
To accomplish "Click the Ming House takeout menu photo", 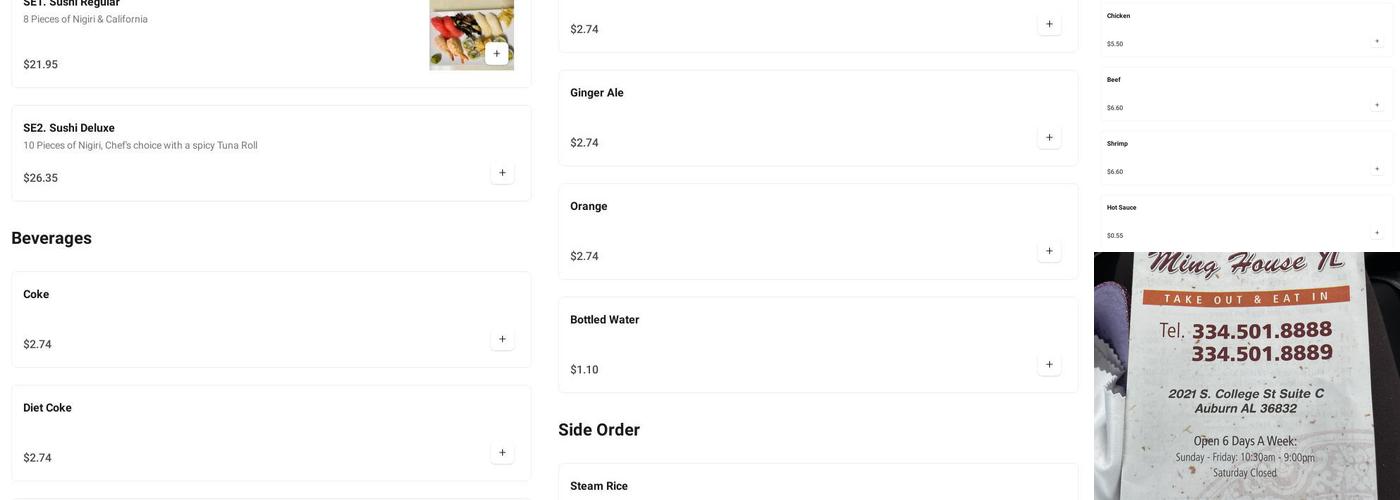I will coord(1247,376).
